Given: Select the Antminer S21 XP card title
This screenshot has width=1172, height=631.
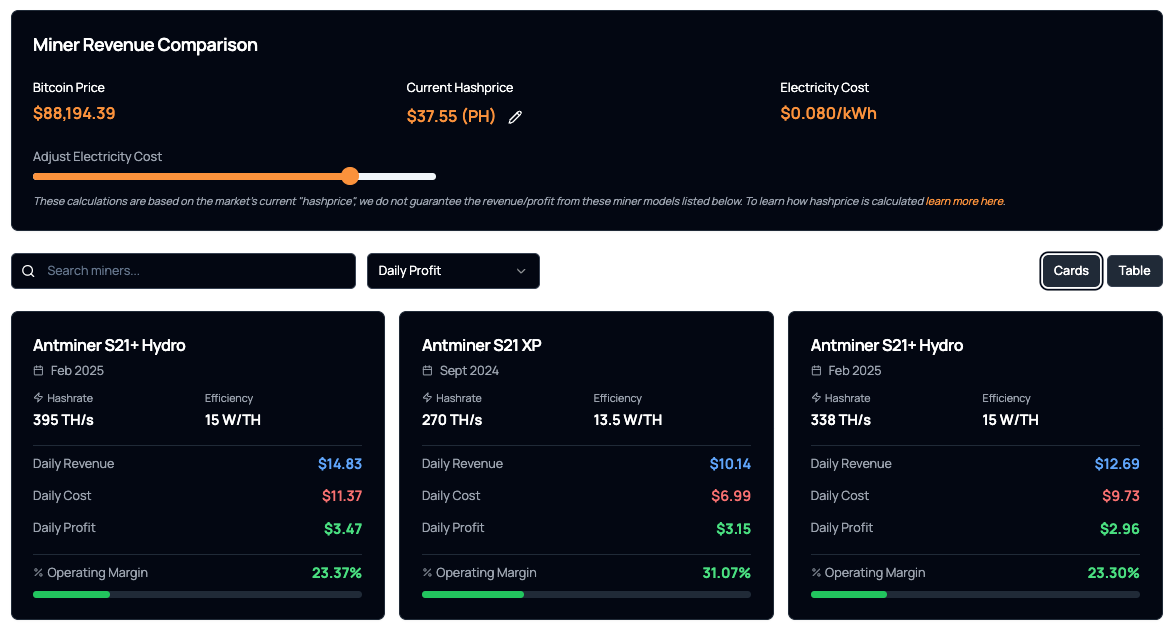Looking at the screenshot, I should point(481,344).
